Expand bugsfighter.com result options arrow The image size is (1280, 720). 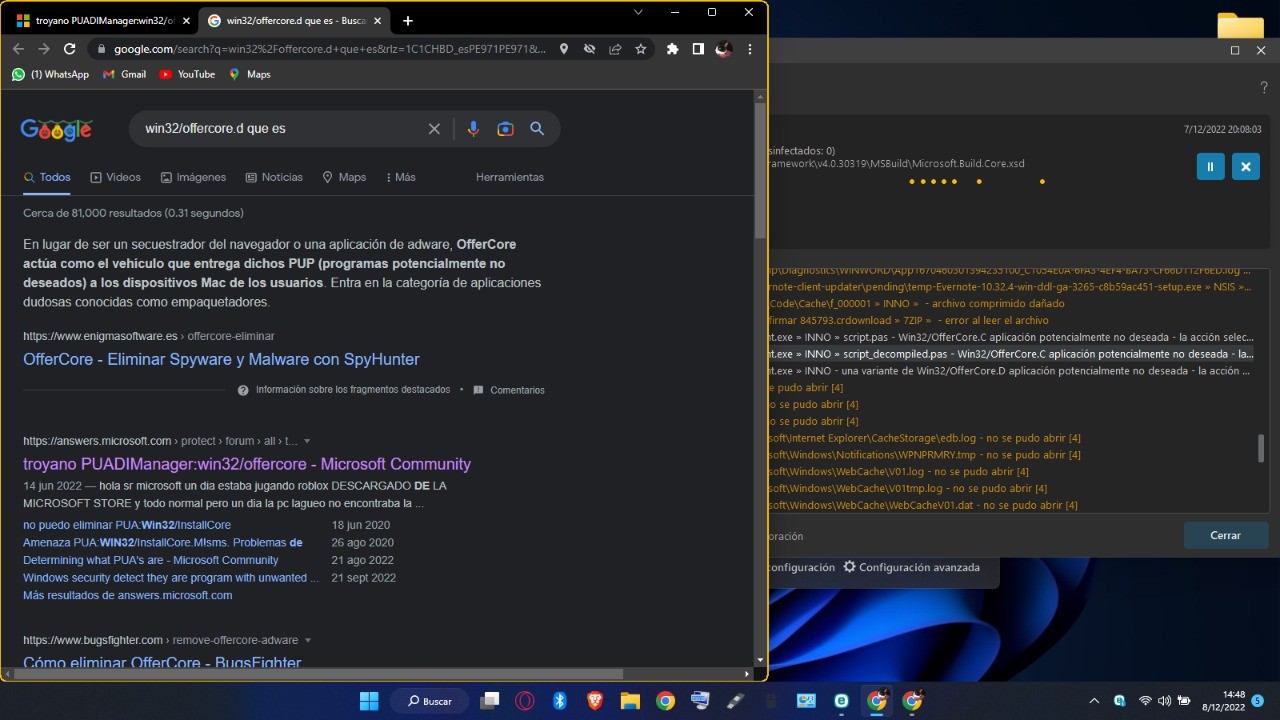pos(308,640)
